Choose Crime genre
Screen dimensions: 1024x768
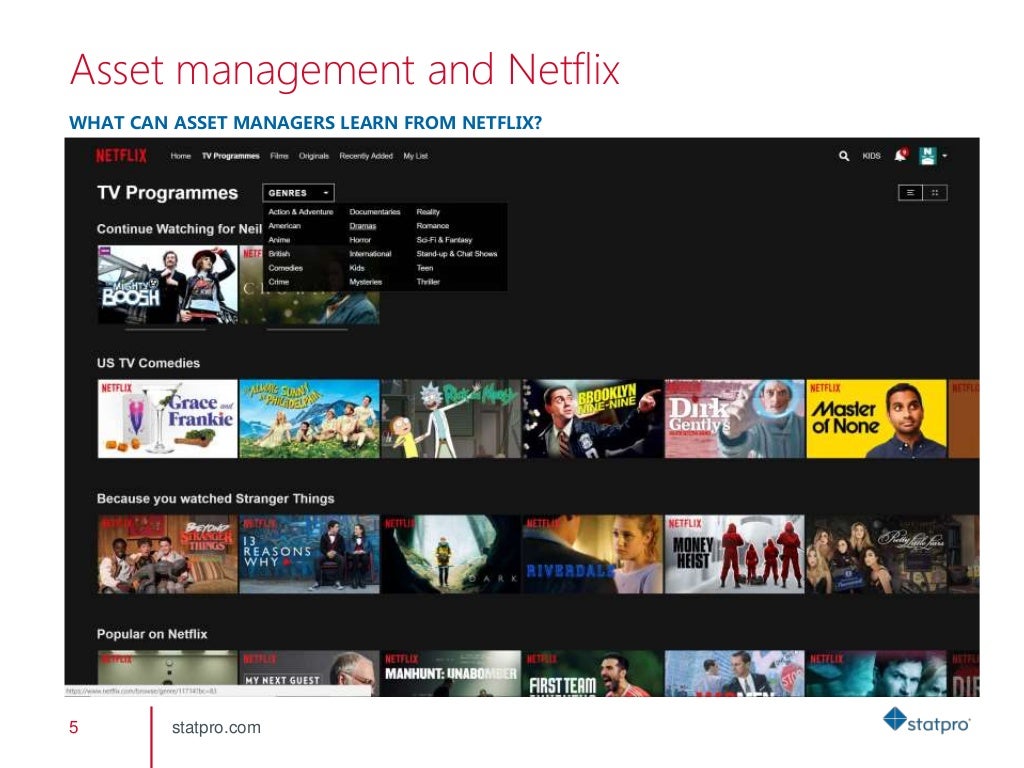(x=278, y=282)
